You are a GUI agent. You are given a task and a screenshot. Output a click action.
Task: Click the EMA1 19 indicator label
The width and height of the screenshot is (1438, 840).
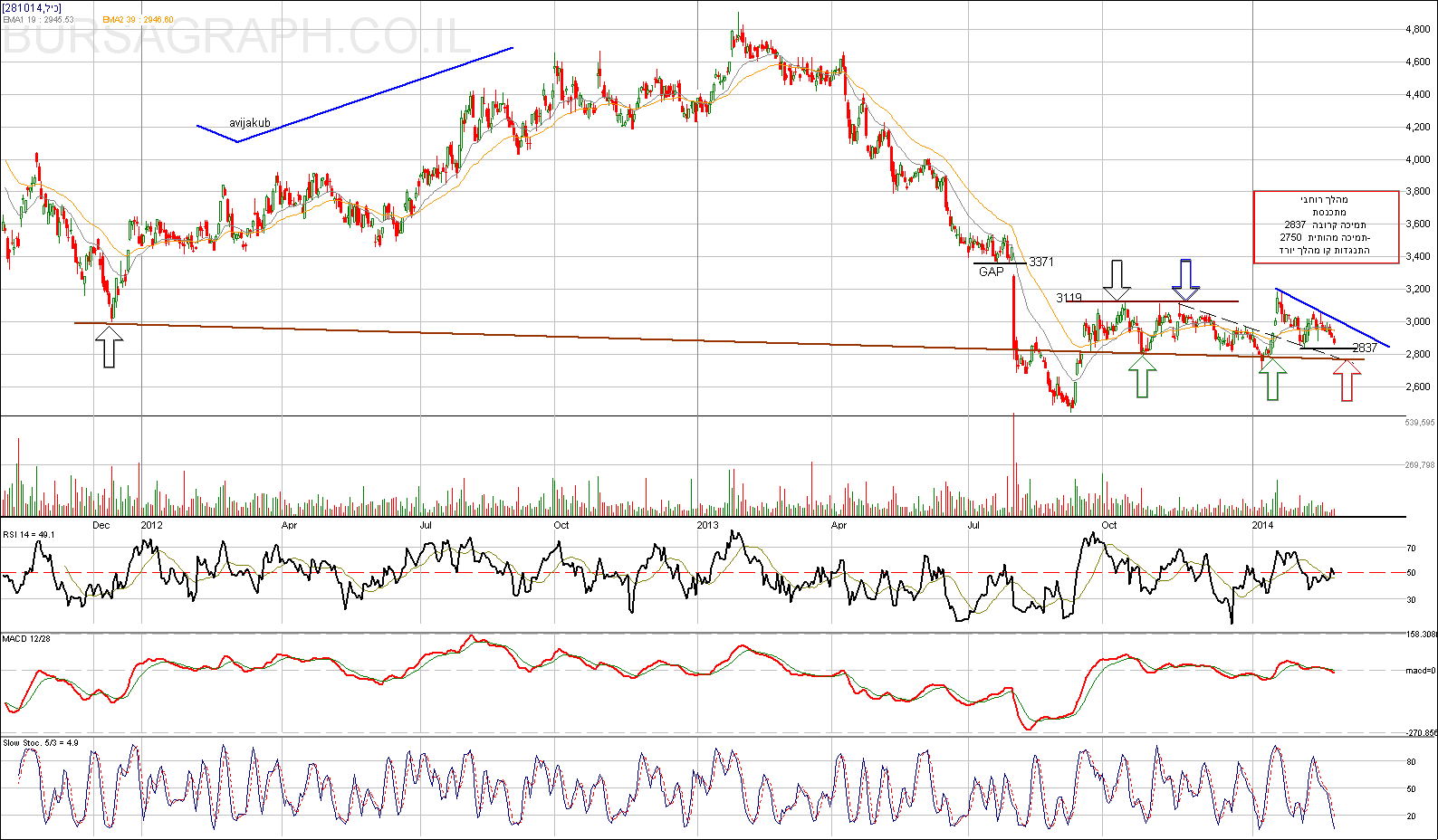click(x=38, y=19)
